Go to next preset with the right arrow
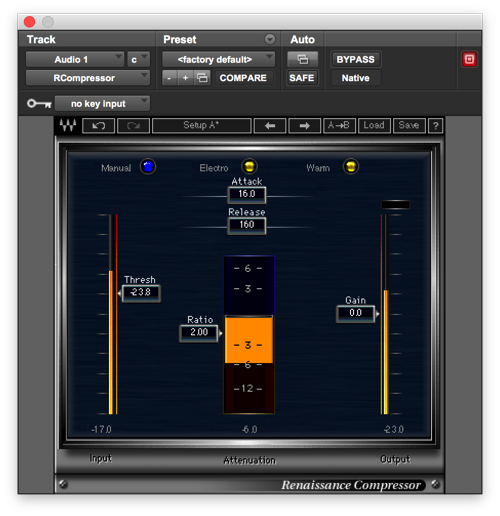The width and height of the screenshot is (500, 516). coord(305,126)
